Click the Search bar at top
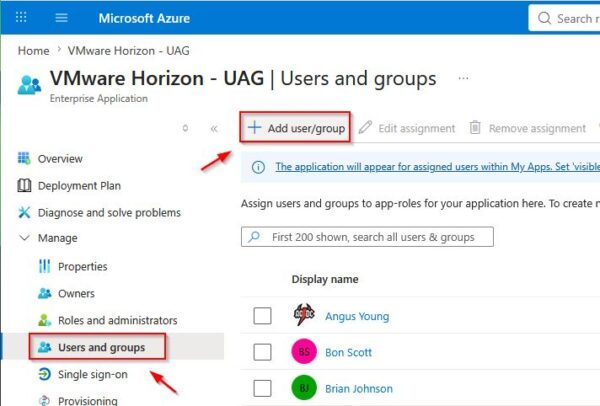Screen dimensions: 600x406 (564, 18)
